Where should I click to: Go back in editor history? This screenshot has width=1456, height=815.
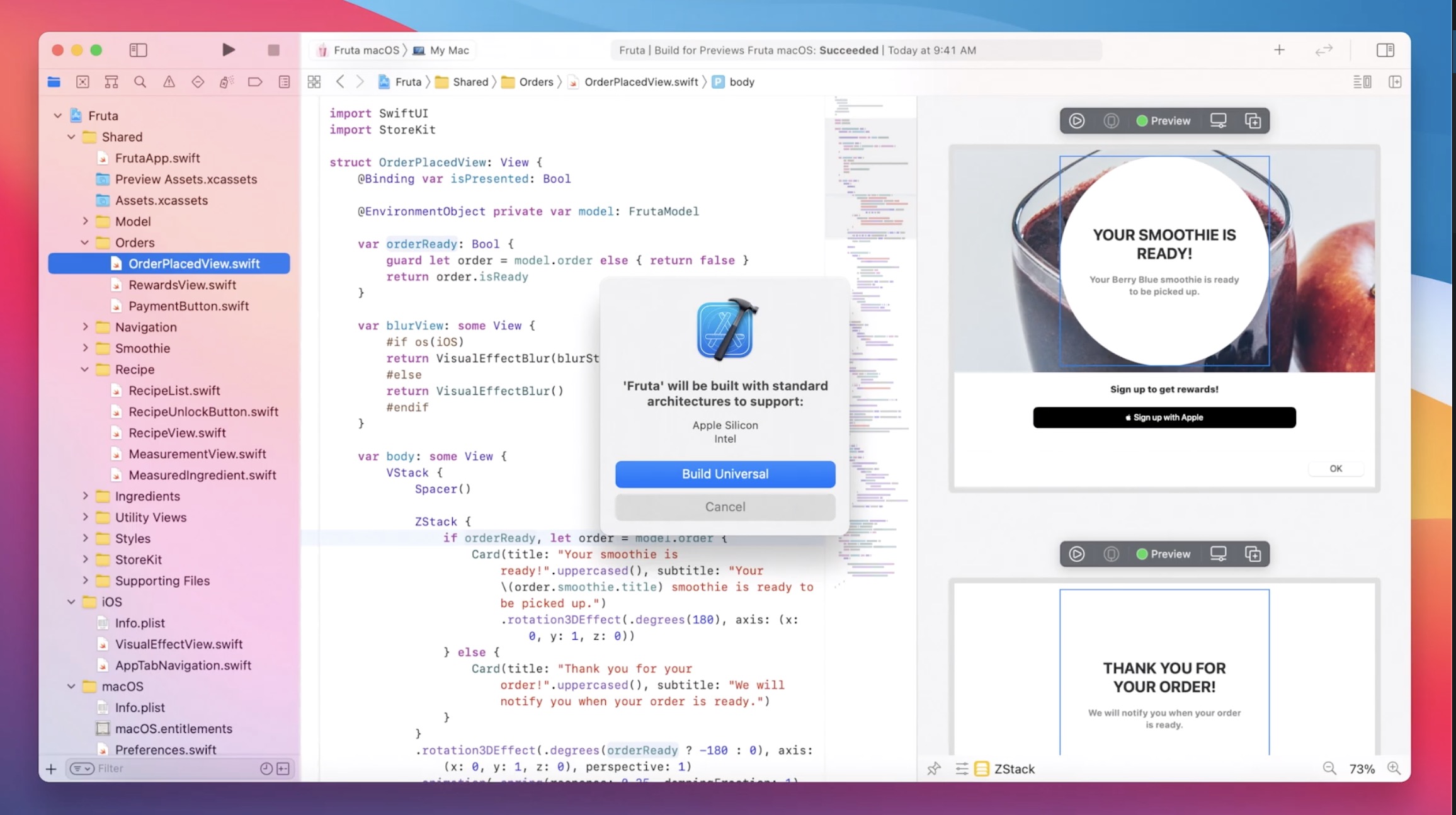pos(340,82)
